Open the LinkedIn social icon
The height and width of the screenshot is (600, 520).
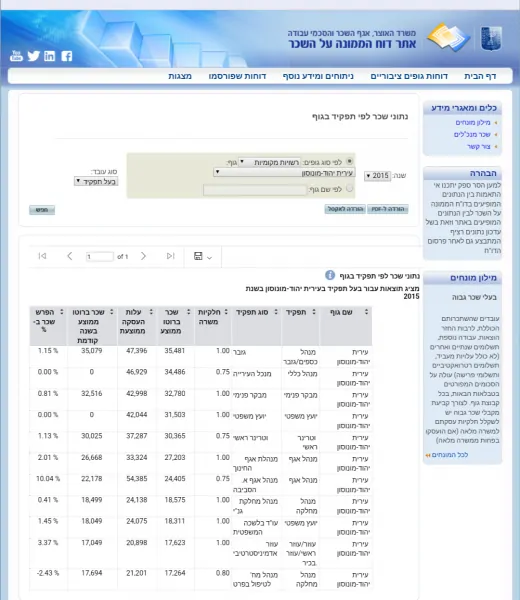coord(49,56)
